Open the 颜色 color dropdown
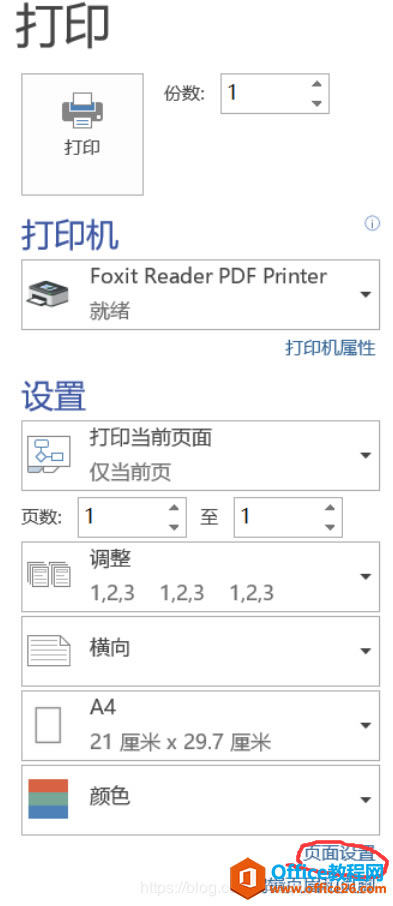393x906 pixels. 201,800
